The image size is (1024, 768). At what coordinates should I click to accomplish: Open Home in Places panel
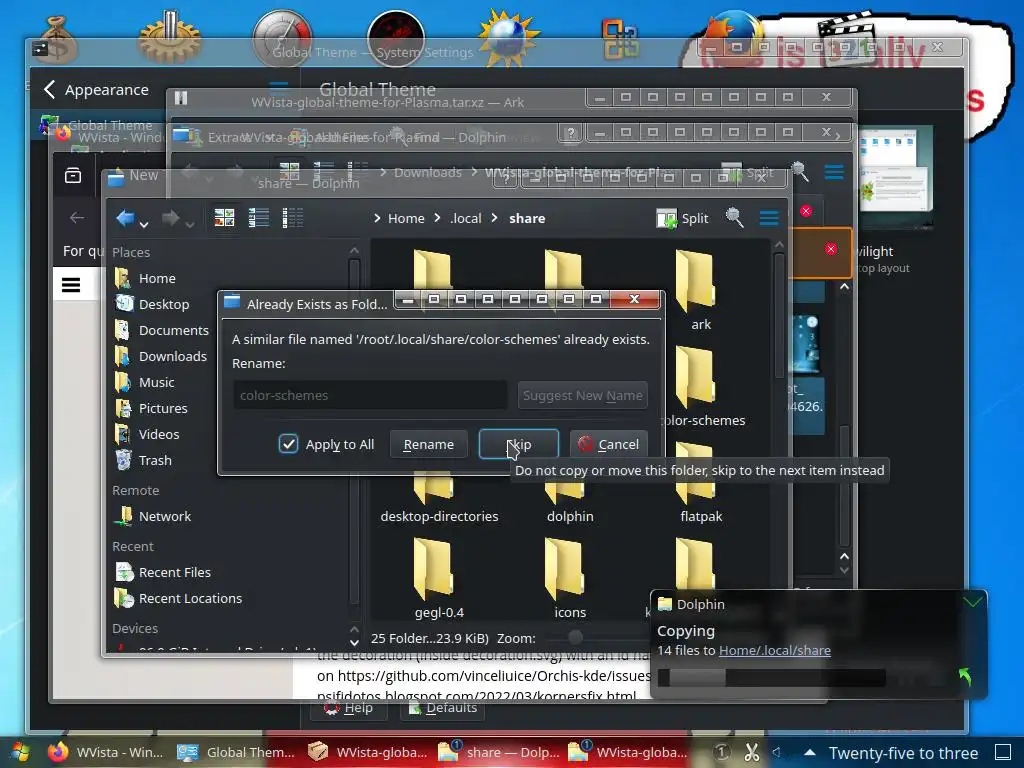pyautogui.click(x=157, y=278)
